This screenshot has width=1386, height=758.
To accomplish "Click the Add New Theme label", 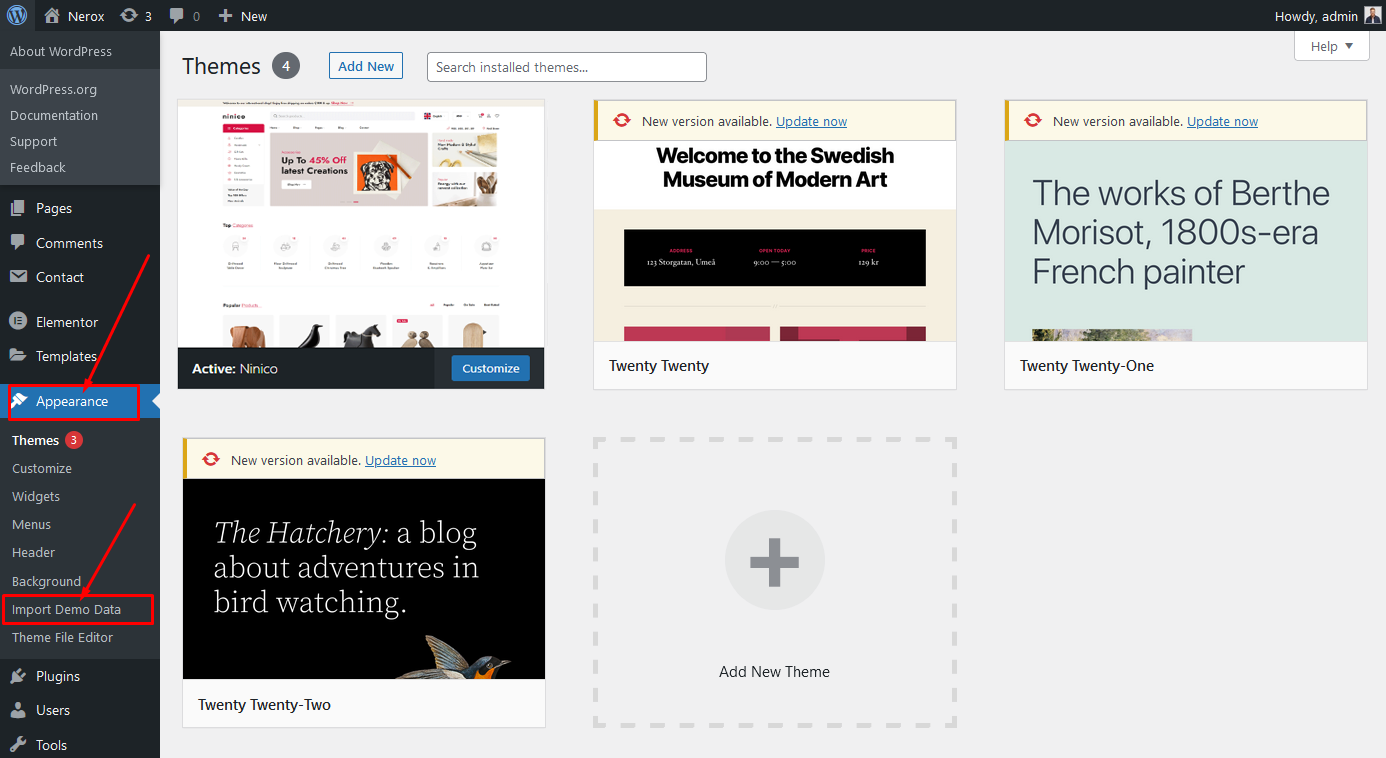I will (774, 672).
